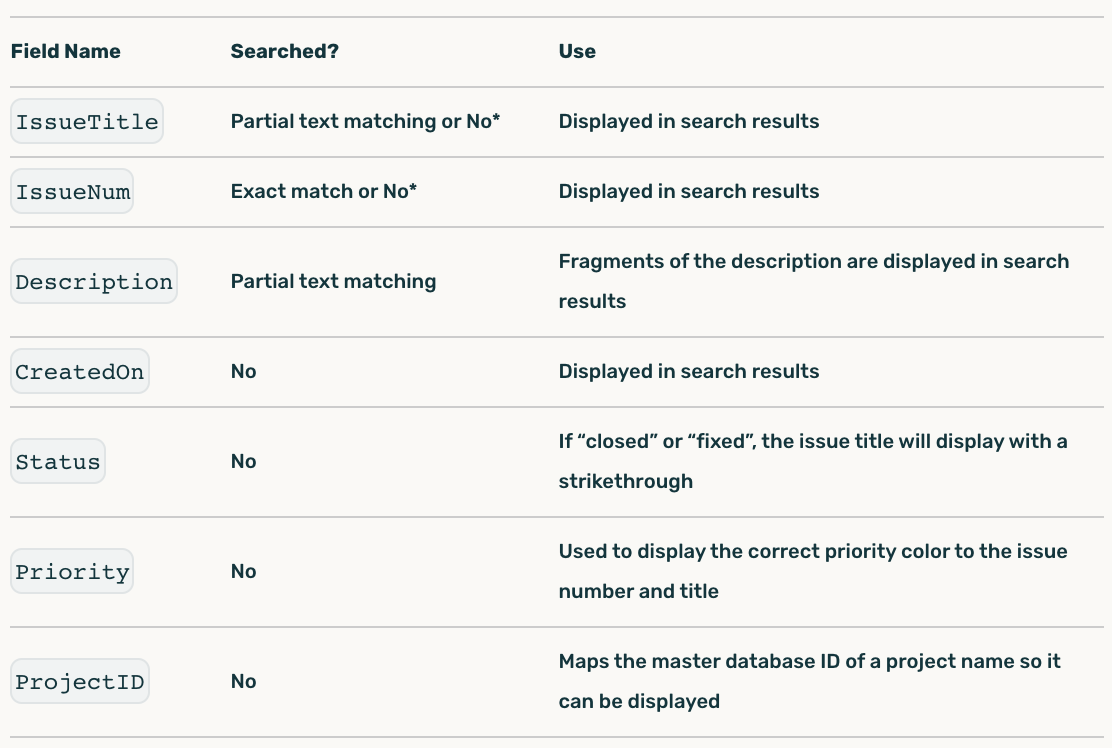Select the ProjectID code tag

pyautogui.click(x=80, y=682)
